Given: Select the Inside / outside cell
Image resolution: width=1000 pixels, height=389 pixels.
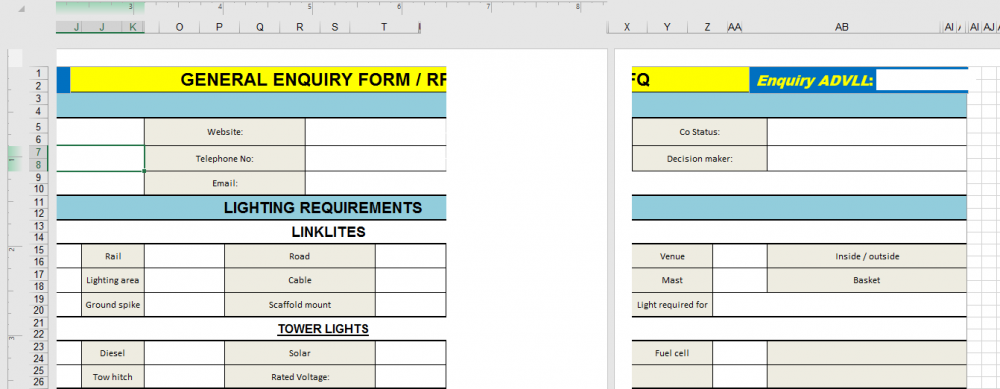Looking at the screenshot, I should point(867,256).
